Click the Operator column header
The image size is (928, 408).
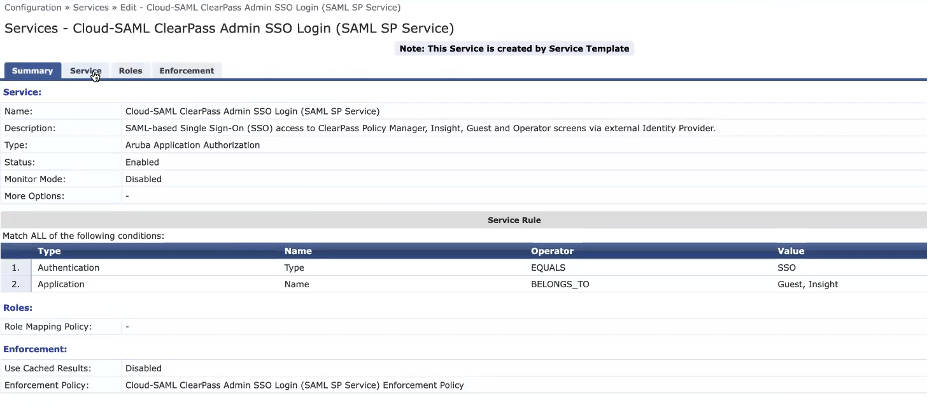tap(551, 251)
